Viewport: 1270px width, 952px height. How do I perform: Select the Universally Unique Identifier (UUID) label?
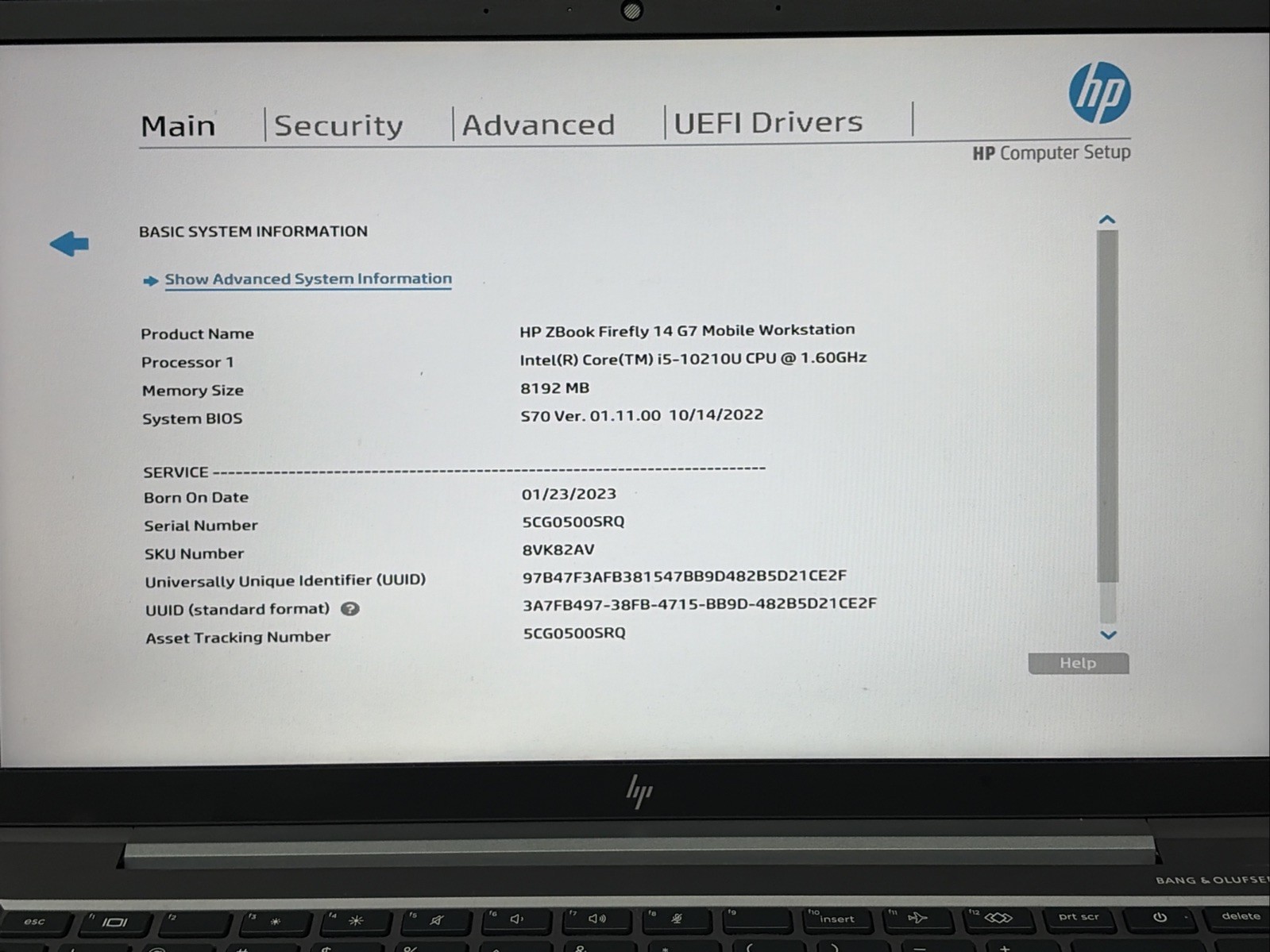coord(285,580)
